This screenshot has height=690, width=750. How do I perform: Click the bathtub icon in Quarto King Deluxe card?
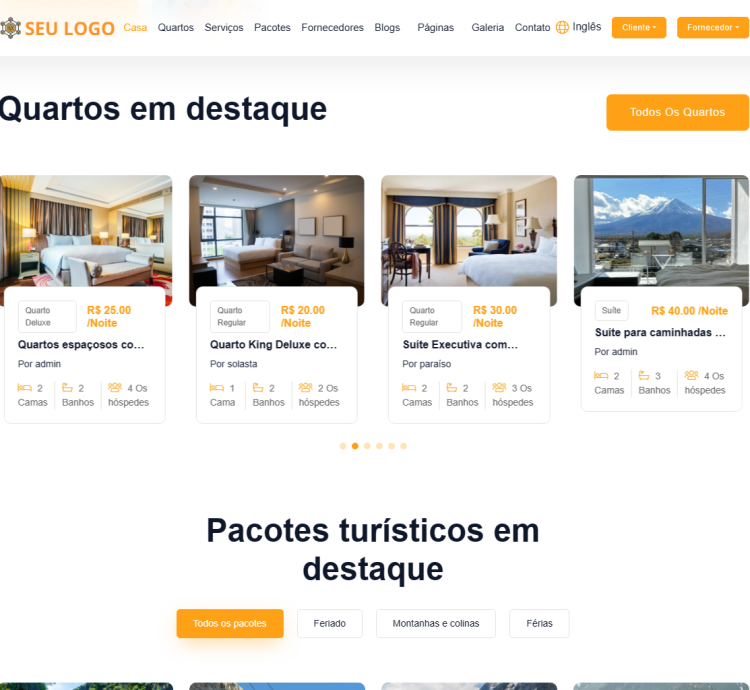258,387
